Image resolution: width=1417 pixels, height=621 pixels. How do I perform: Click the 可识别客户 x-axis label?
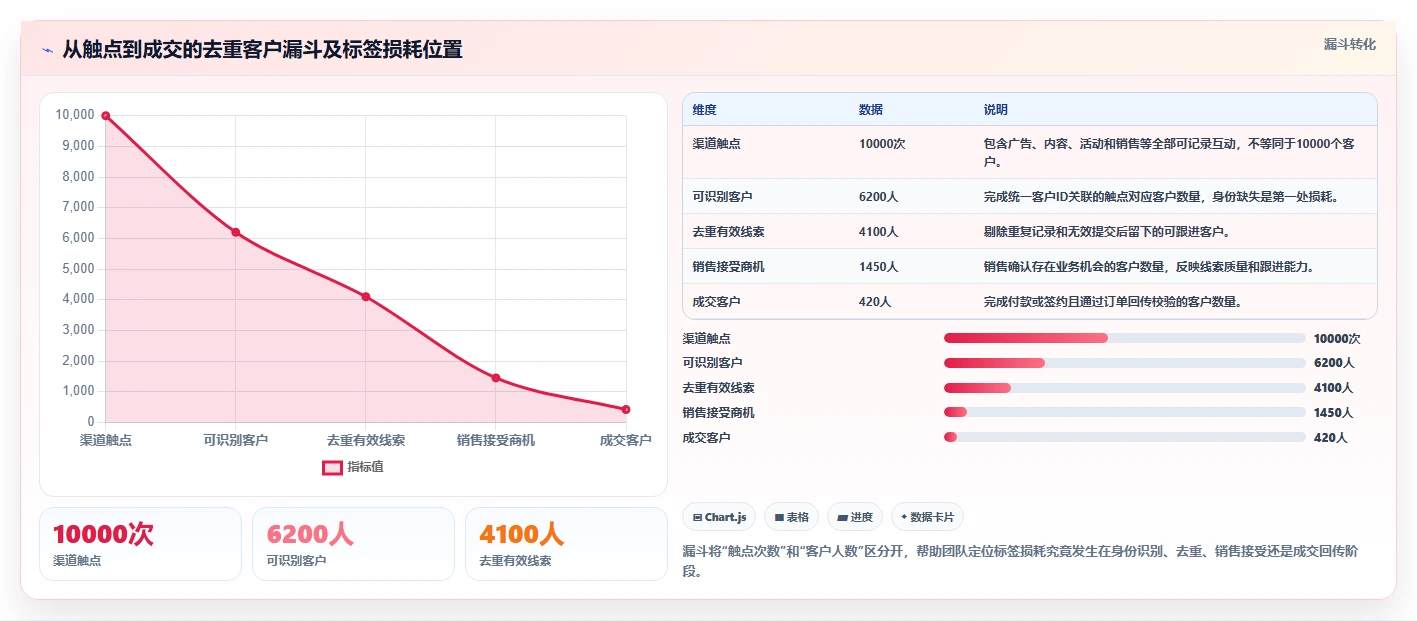tap(236, 440)
